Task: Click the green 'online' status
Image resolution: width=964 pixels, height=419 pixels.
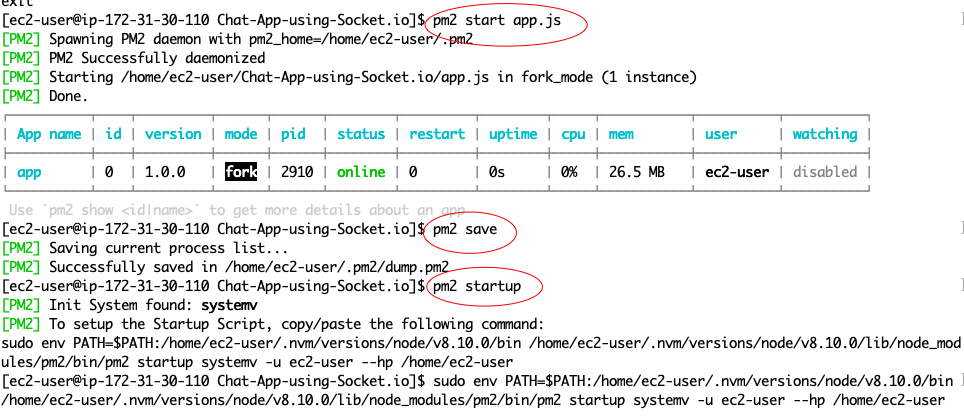Action: pos(361,172)
